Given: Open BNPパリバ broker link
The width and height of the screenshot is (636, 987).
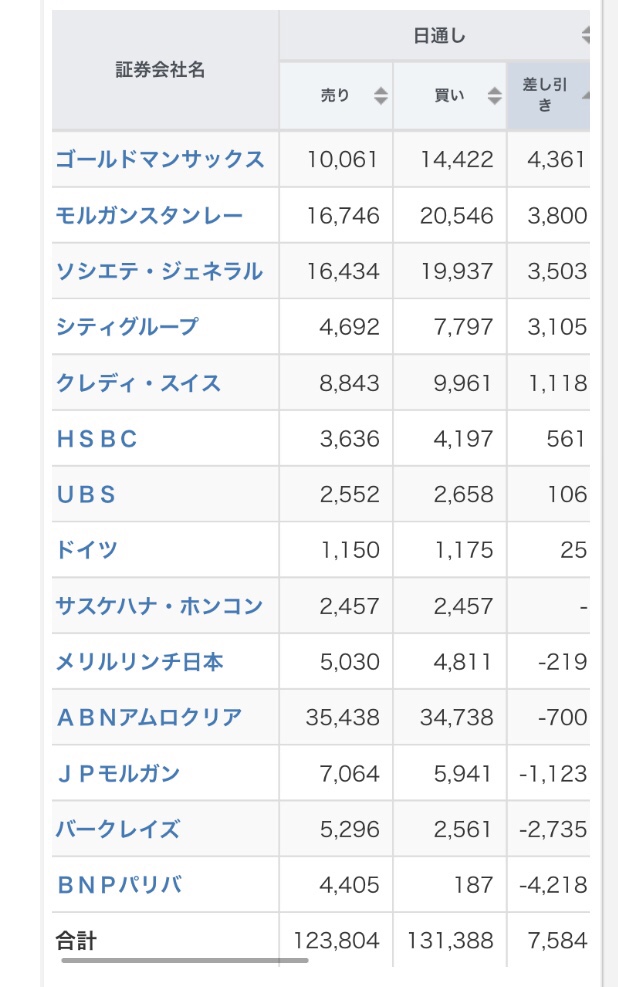Looking at the screenshot, I should click(120, 884).
